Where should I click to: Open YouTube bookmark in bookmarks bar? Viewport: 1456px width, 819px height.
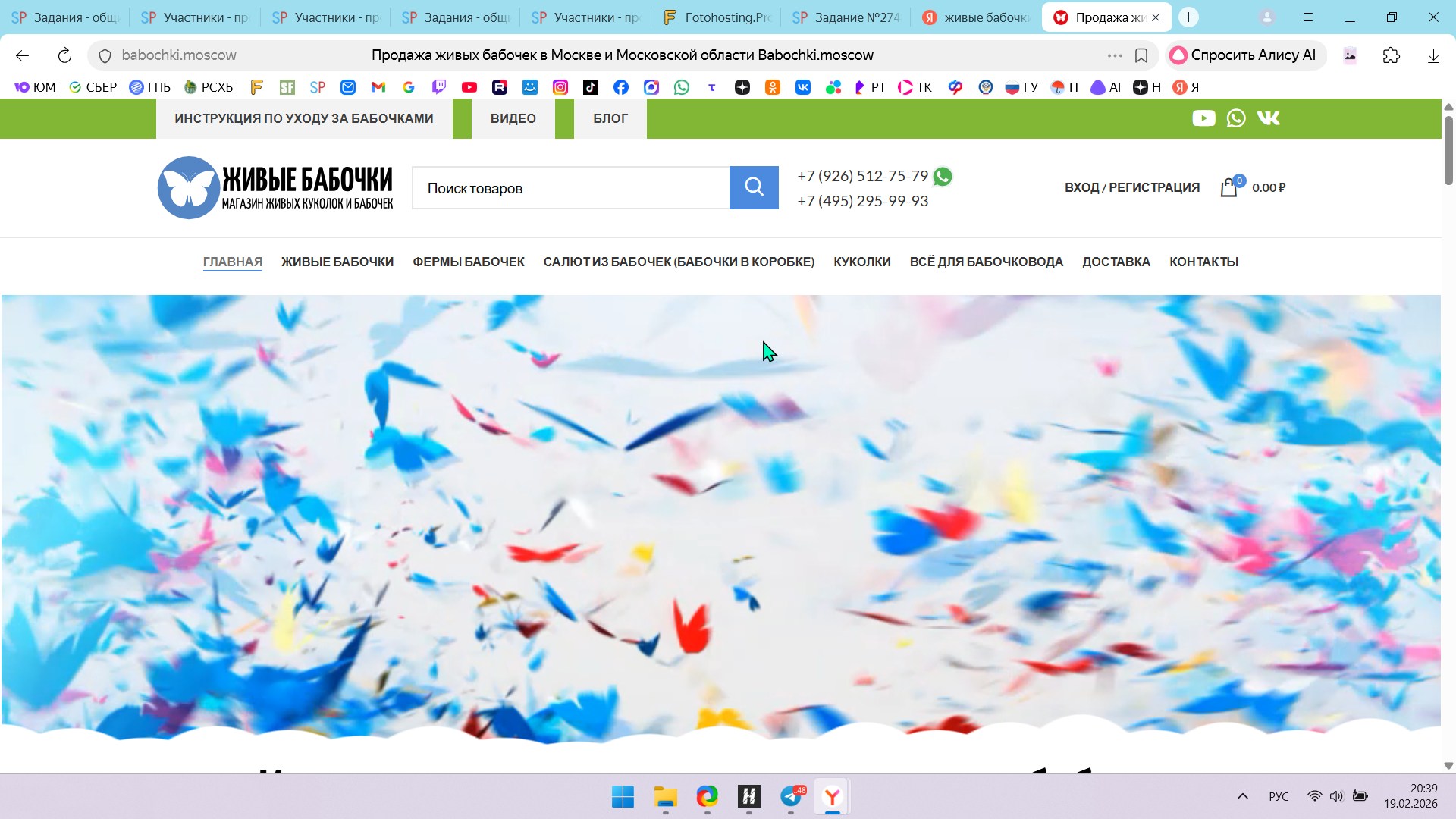469,87
